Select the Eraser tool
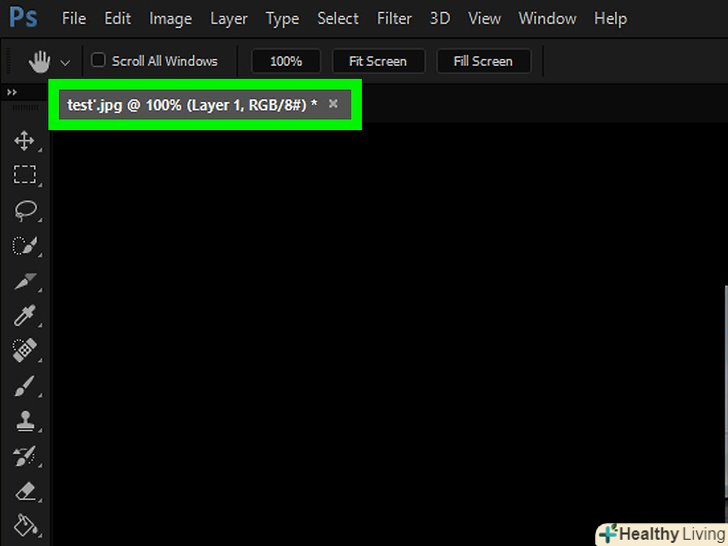The image size is (728, 546). click(25, 491)
